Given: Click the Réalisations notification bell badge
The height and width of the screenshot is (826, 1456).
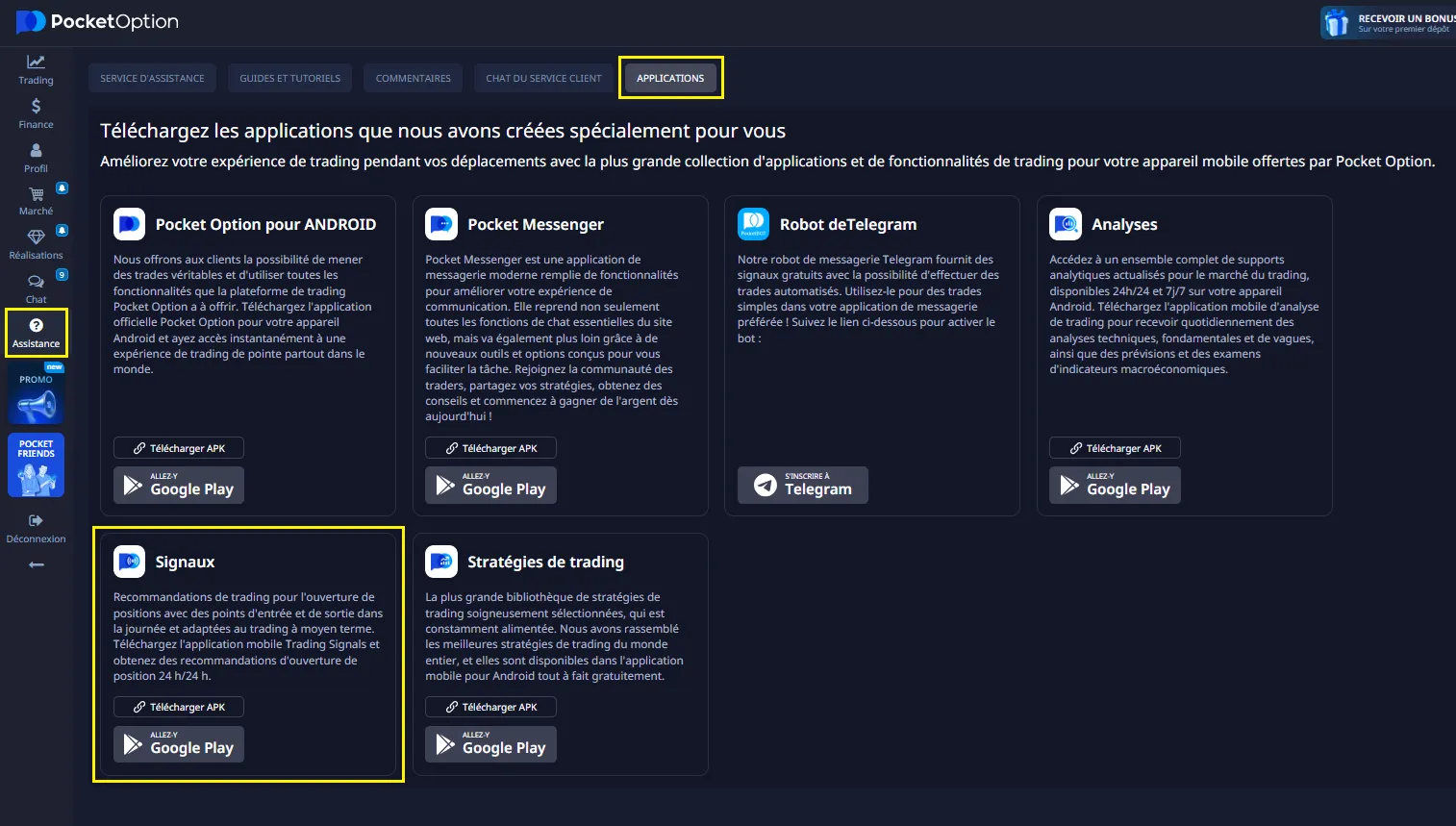Looking at the screenshot, I should pos(62,231).
